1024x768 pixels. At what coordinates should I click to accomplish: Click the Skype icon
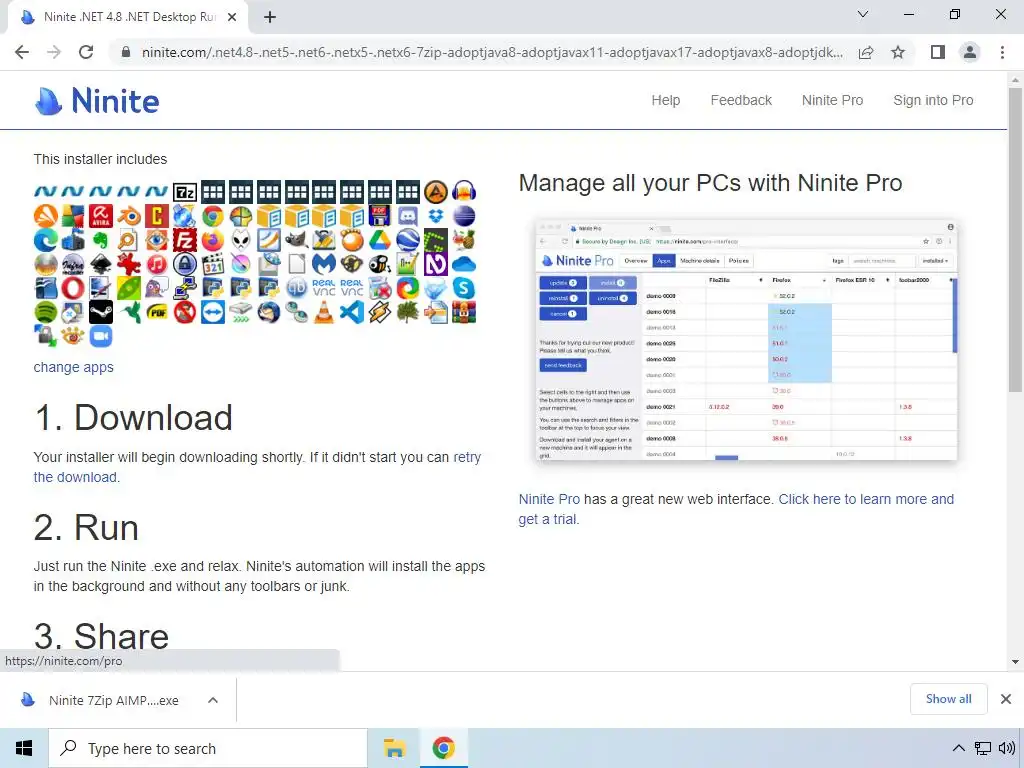point(464,289)
